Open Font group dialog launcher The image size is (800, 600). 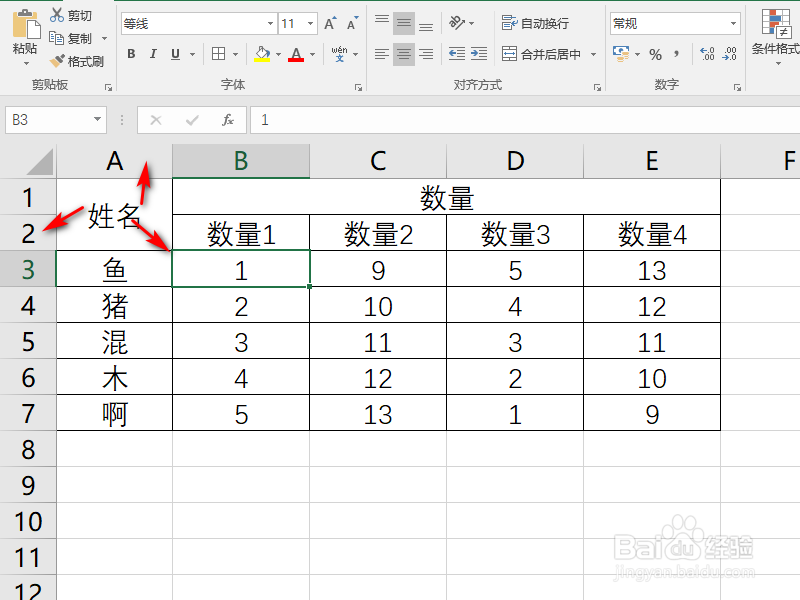point(358,88)
